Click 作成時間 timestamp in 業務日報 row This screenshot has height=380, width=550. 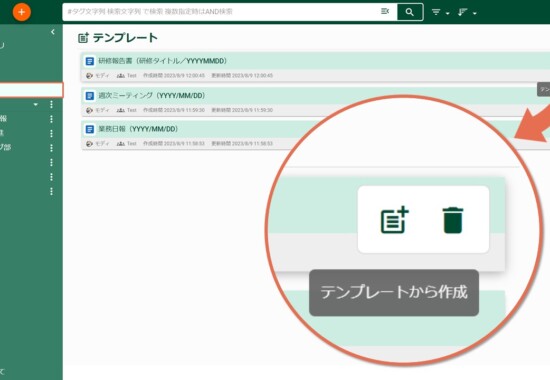point(174,144)
